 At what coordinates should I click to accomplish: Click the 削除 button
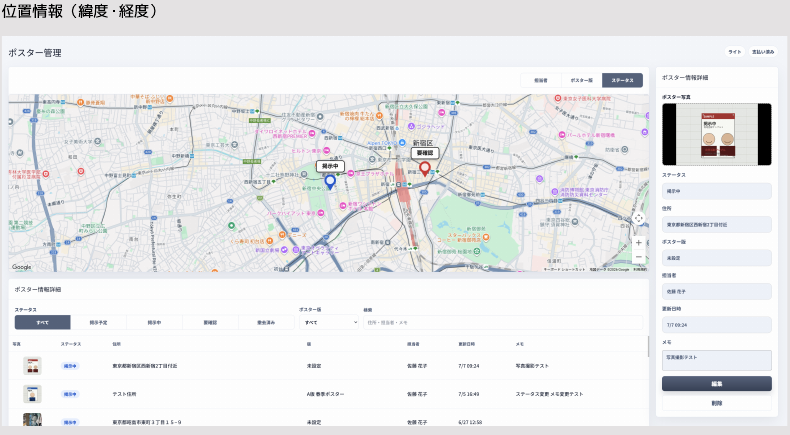pos(716,403)
